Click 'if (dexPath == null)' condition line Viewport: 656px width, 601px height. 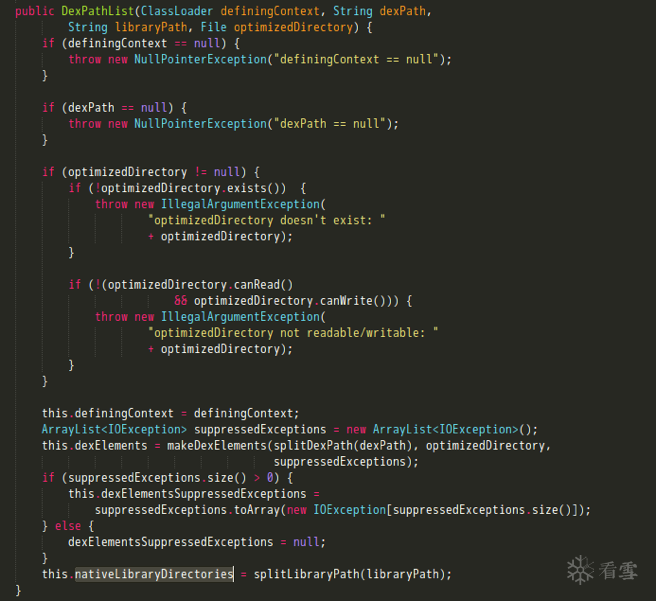(114, 108)
